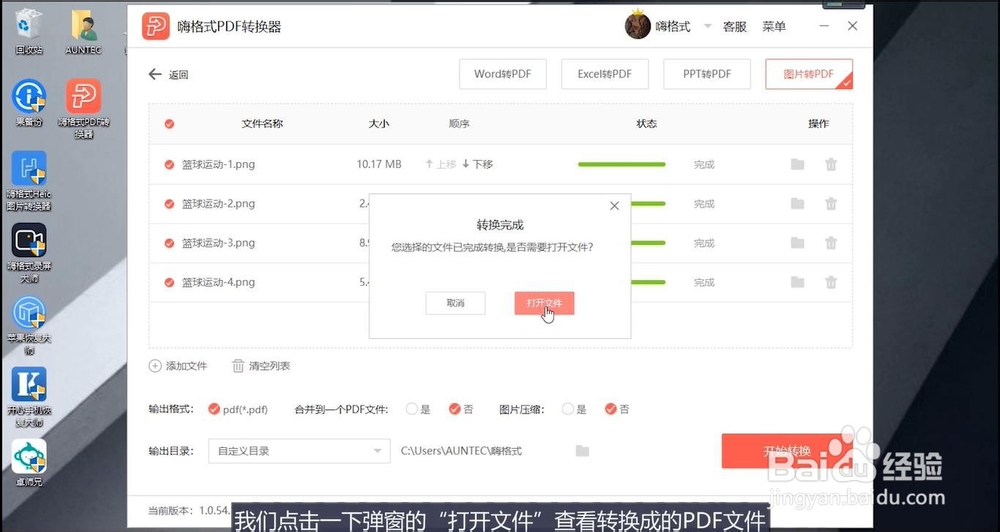Select 是 for 合并到一个PDF文件

[x=418, y=410]
